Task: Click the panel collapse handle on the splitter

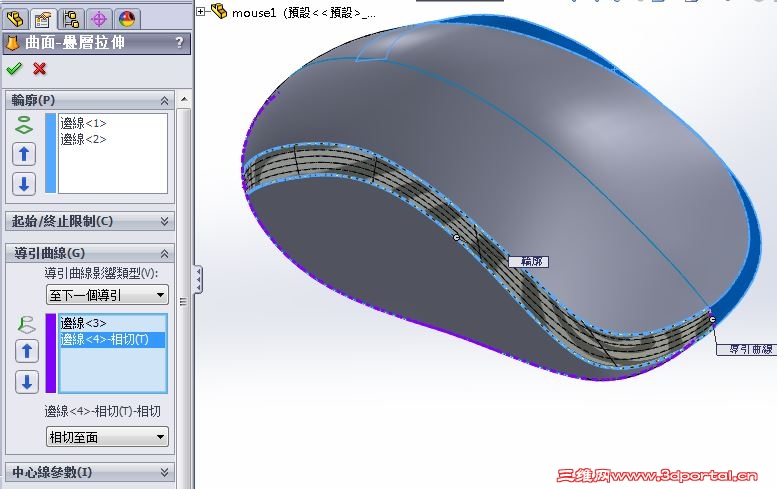Action: [x=198, y=279]
